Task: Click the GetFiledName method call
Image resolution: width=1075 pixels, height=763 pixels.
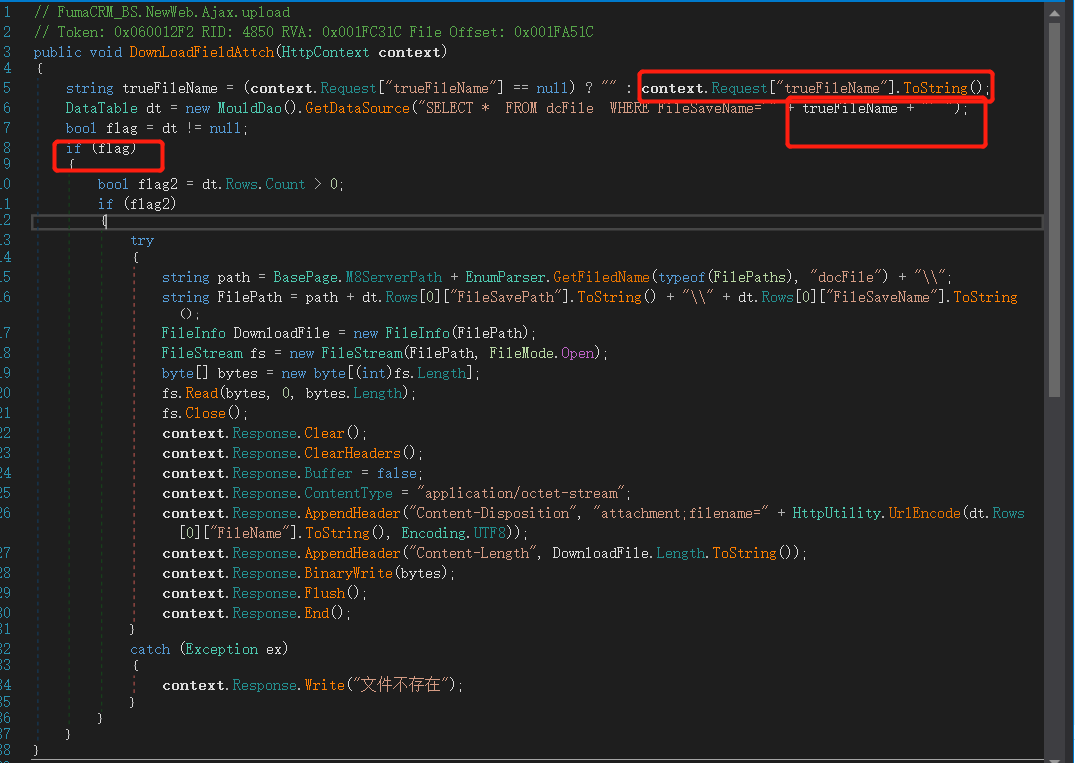Action: 601,277
